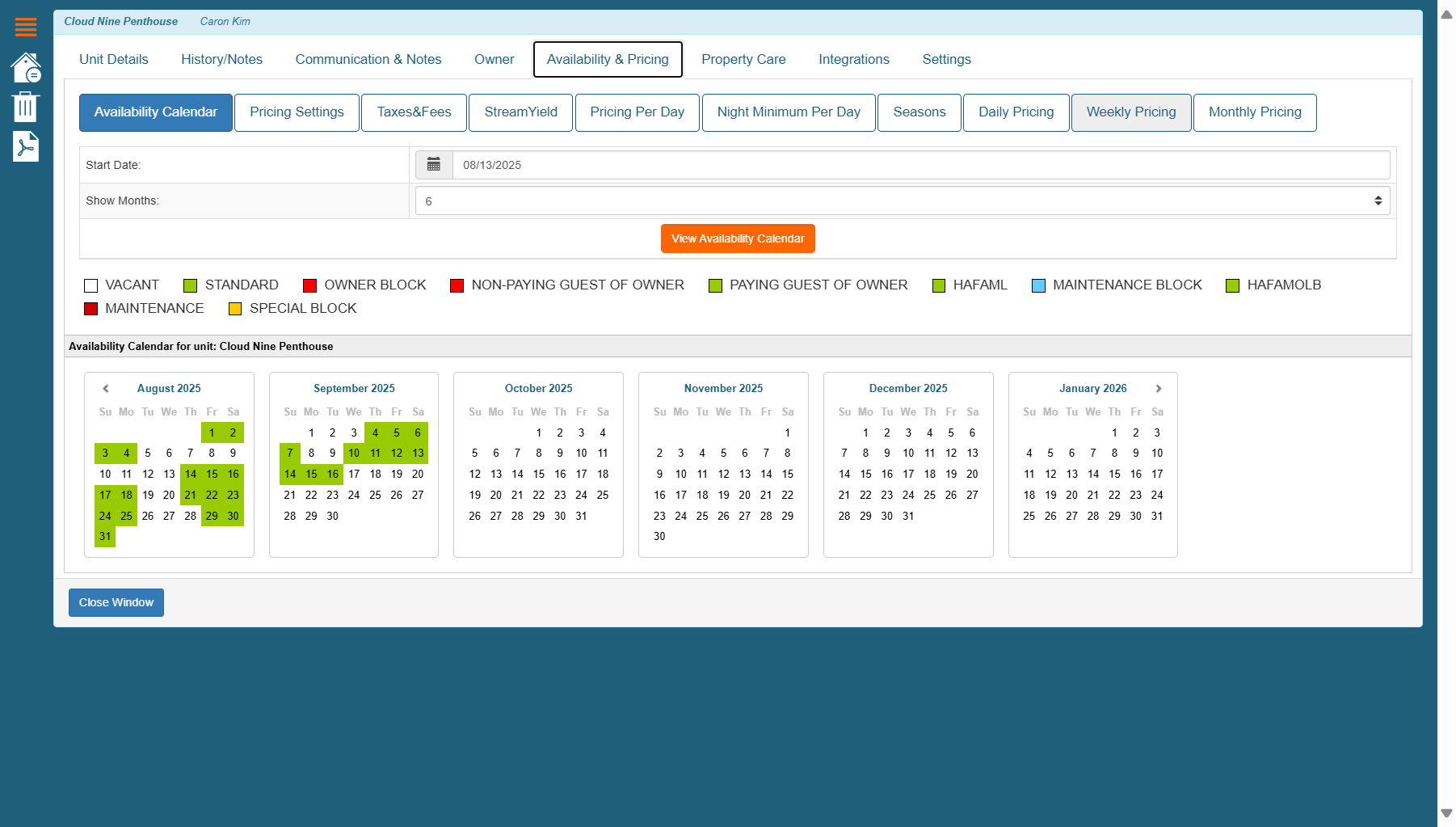
Task: Open the PDF export icon in sidebar
Action: pos(26,146)
